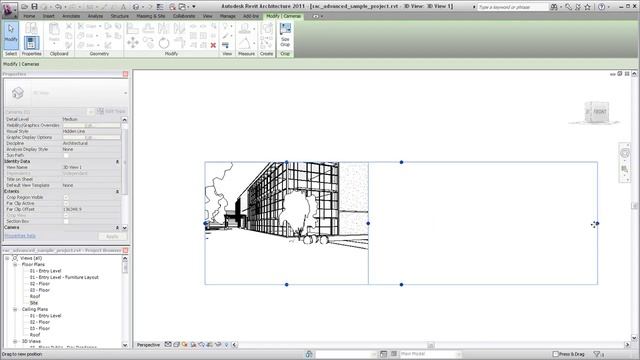The width and height of the screenshot is (640, 360).
Task: Click the Open folder icon in quick access toolbar
Action: point(24,7)
